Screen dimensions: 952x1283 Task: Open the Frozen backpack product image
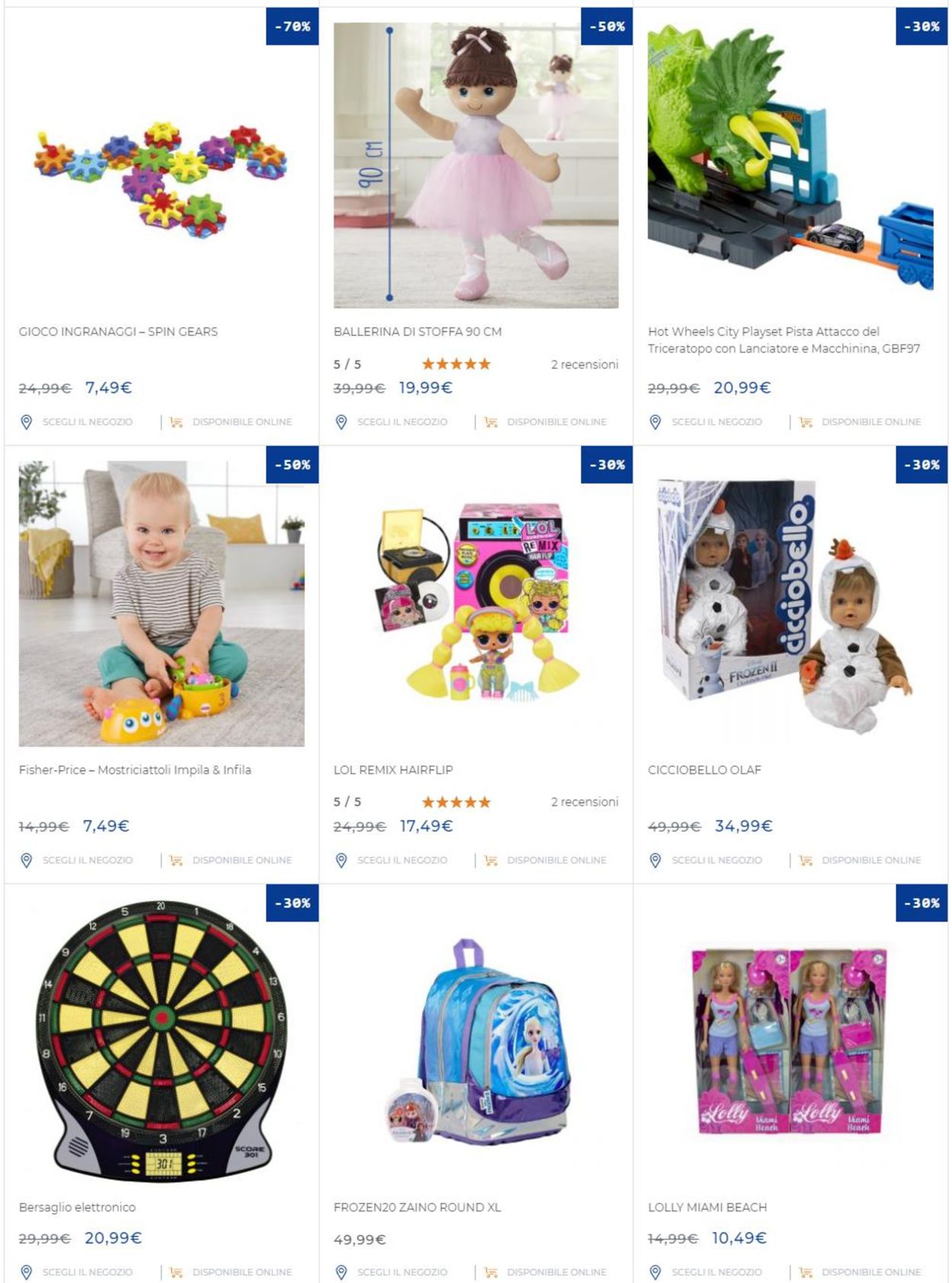tap(476, 1041)
